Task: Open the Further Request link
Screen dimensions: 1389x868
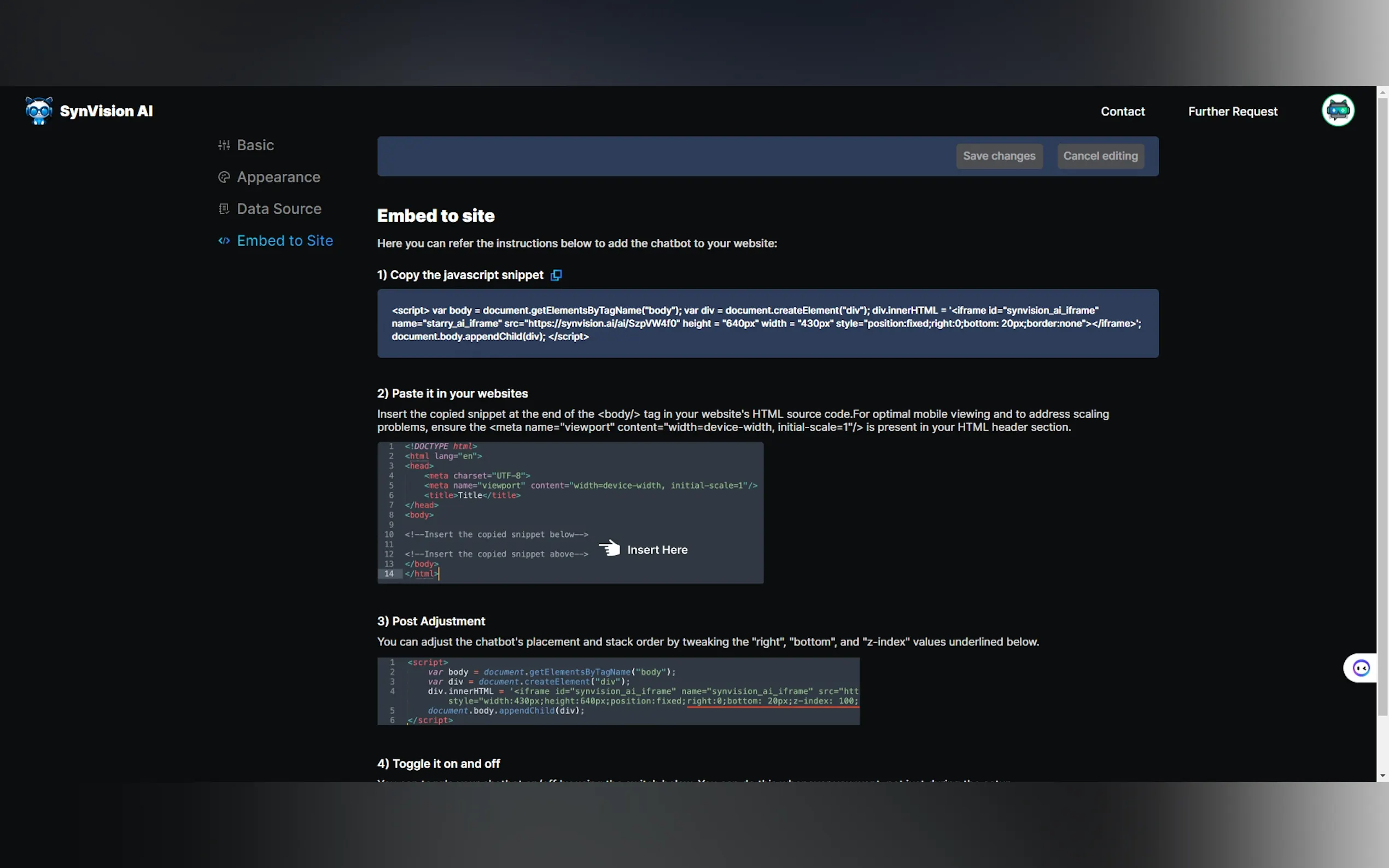Action: point(1233,112)
